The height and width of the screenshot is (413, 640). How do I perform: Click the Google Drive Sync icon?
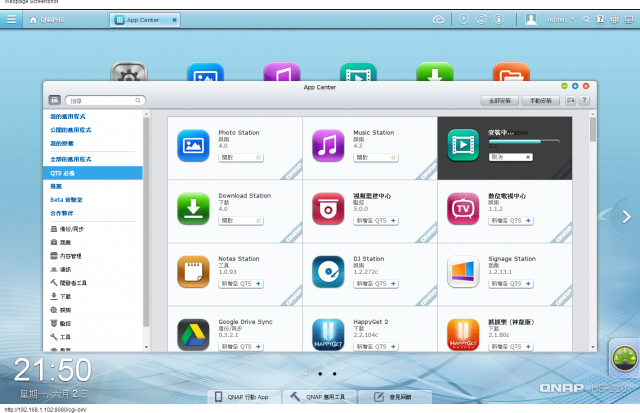193,335
